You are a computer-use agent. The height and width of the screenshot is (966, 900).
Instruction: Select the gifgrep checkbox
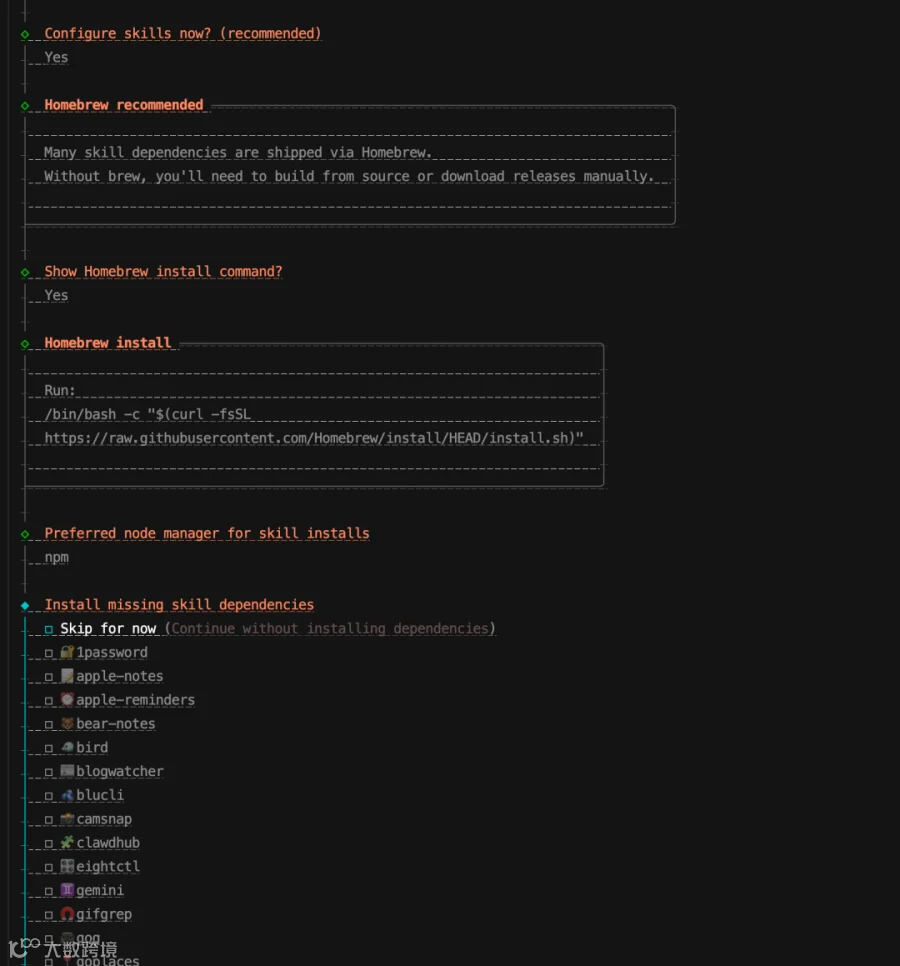49,915
